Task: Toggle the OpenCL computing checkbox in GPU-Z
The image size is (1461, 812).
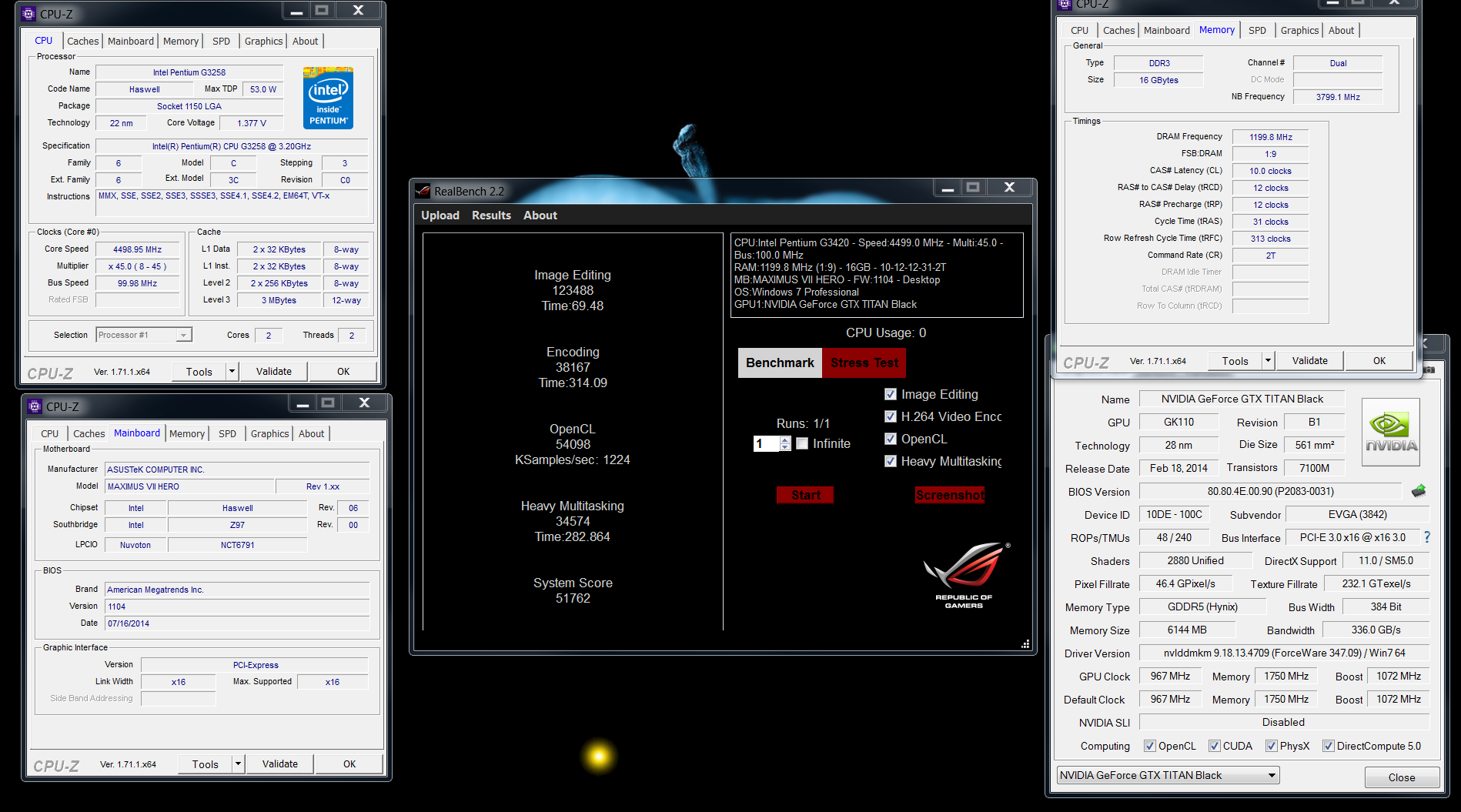Action: (x=1150, y=746)
